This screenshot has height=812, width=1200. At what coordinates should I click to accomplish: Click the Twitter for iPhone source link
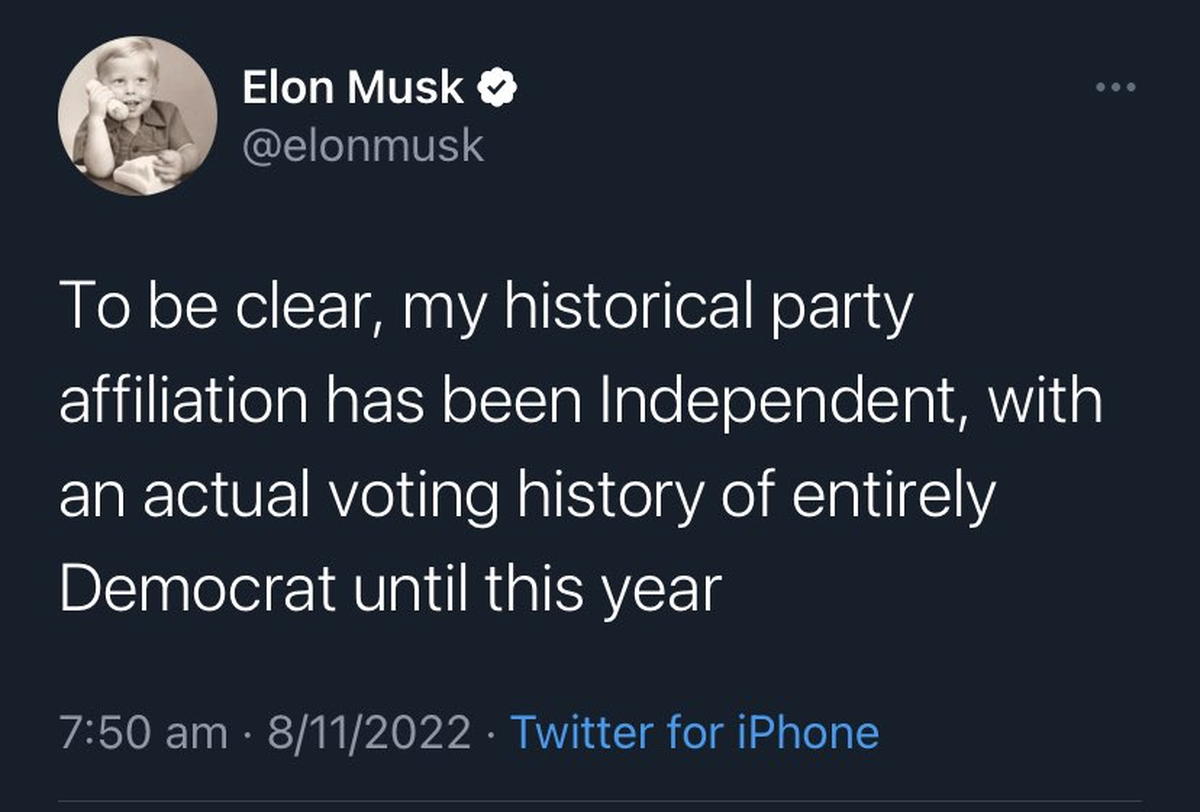click(x=695, y=733)
